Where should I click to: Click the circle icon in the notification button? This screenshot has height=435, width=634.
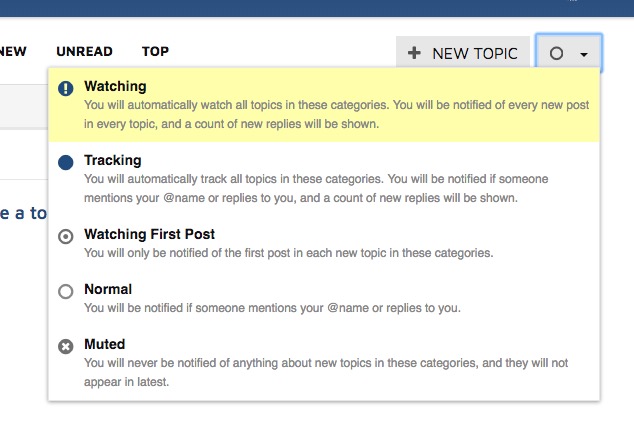(556, 53)
